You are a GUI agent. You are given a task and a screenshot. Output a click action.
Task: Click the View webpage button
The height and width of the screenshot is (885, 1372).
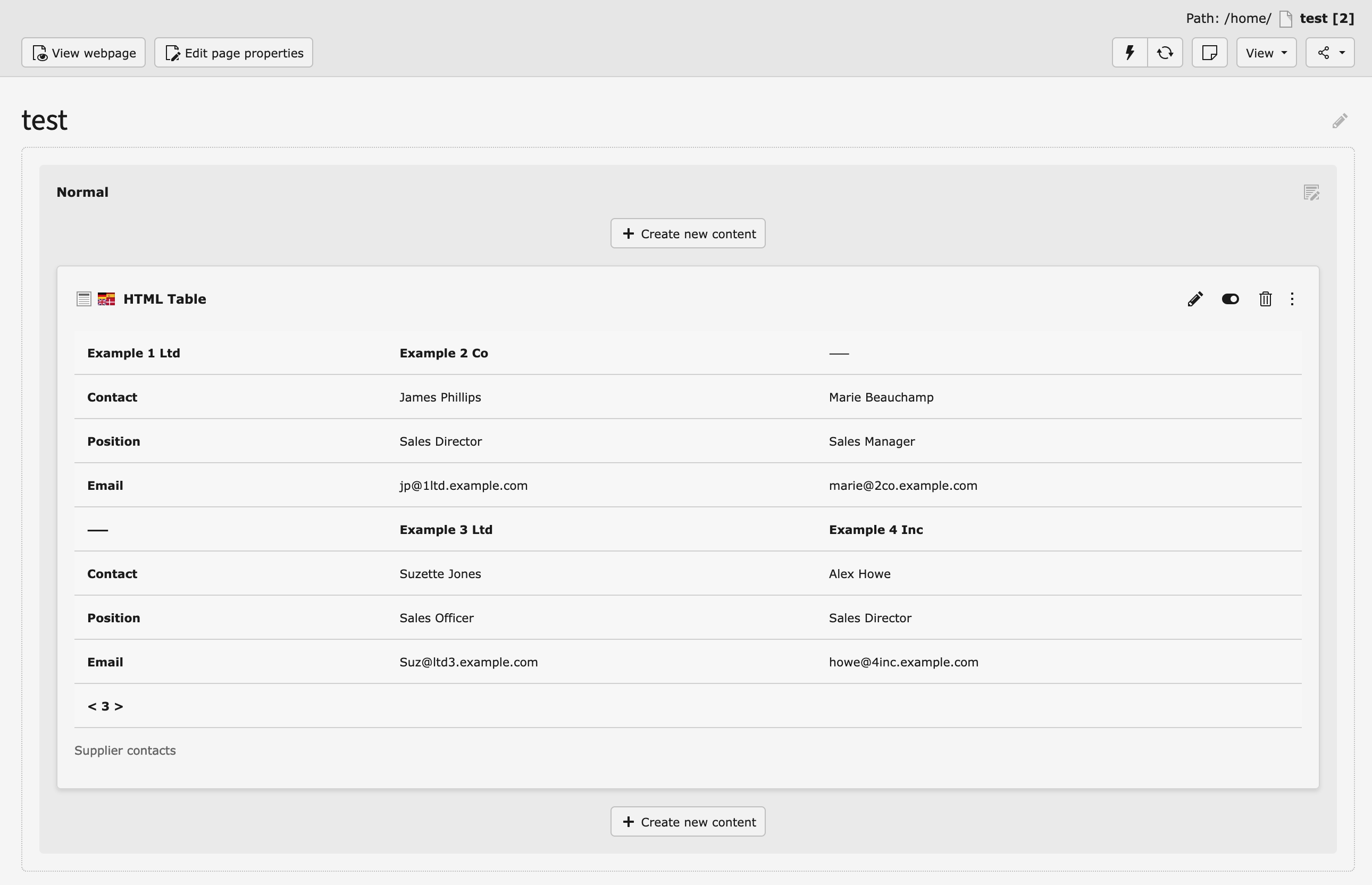point(83,53)
